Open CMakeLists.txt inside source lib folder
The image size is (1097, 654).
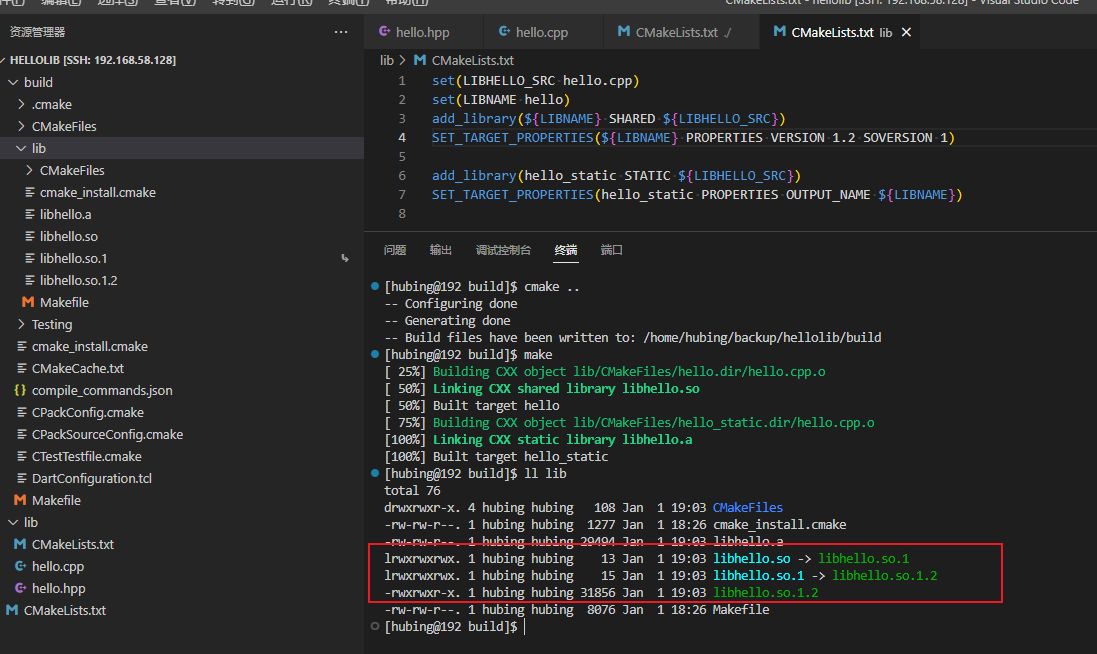coord(73,545)
